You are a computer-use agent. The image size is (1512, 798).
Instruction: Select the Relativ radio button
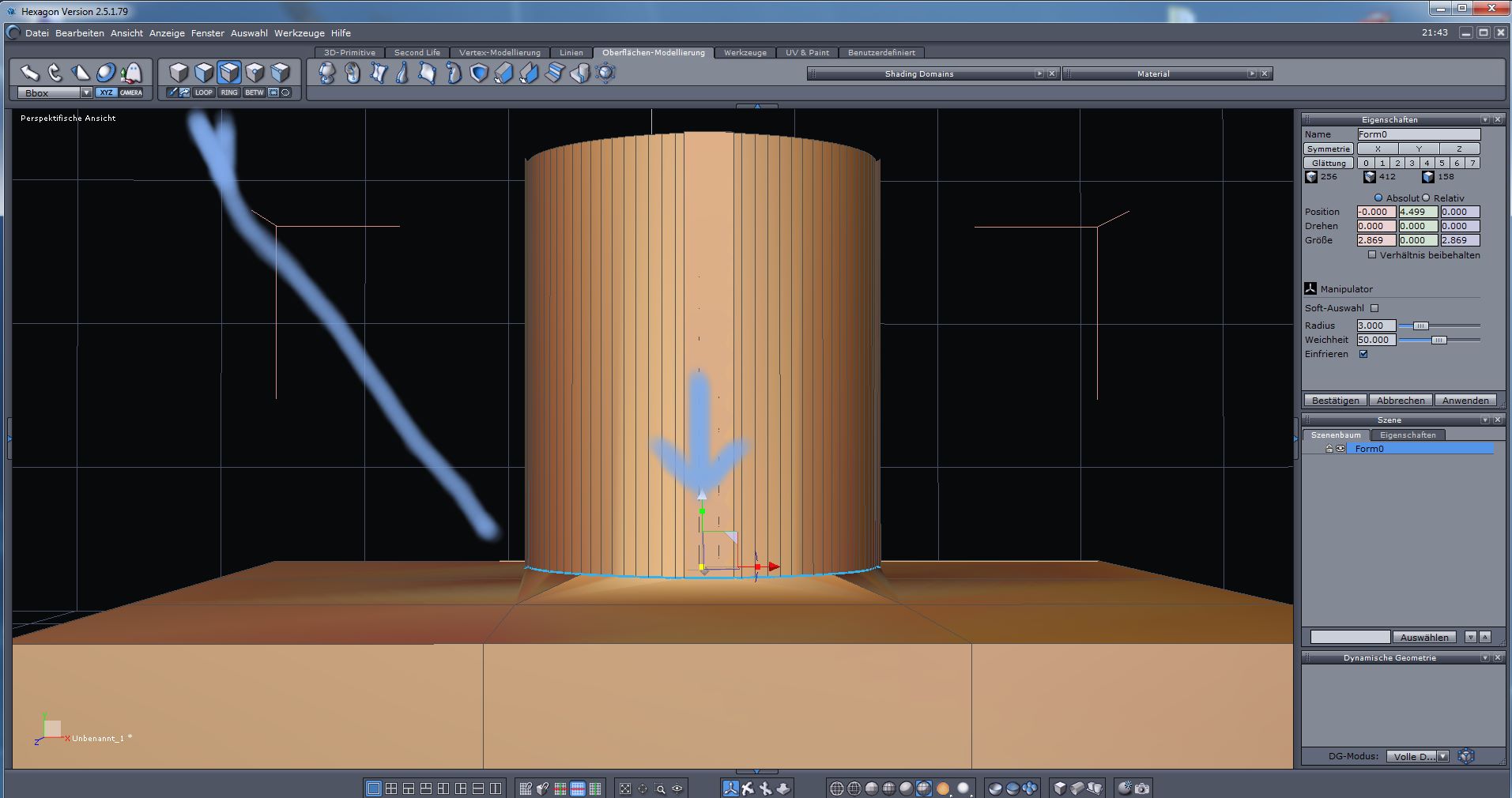1427,198
